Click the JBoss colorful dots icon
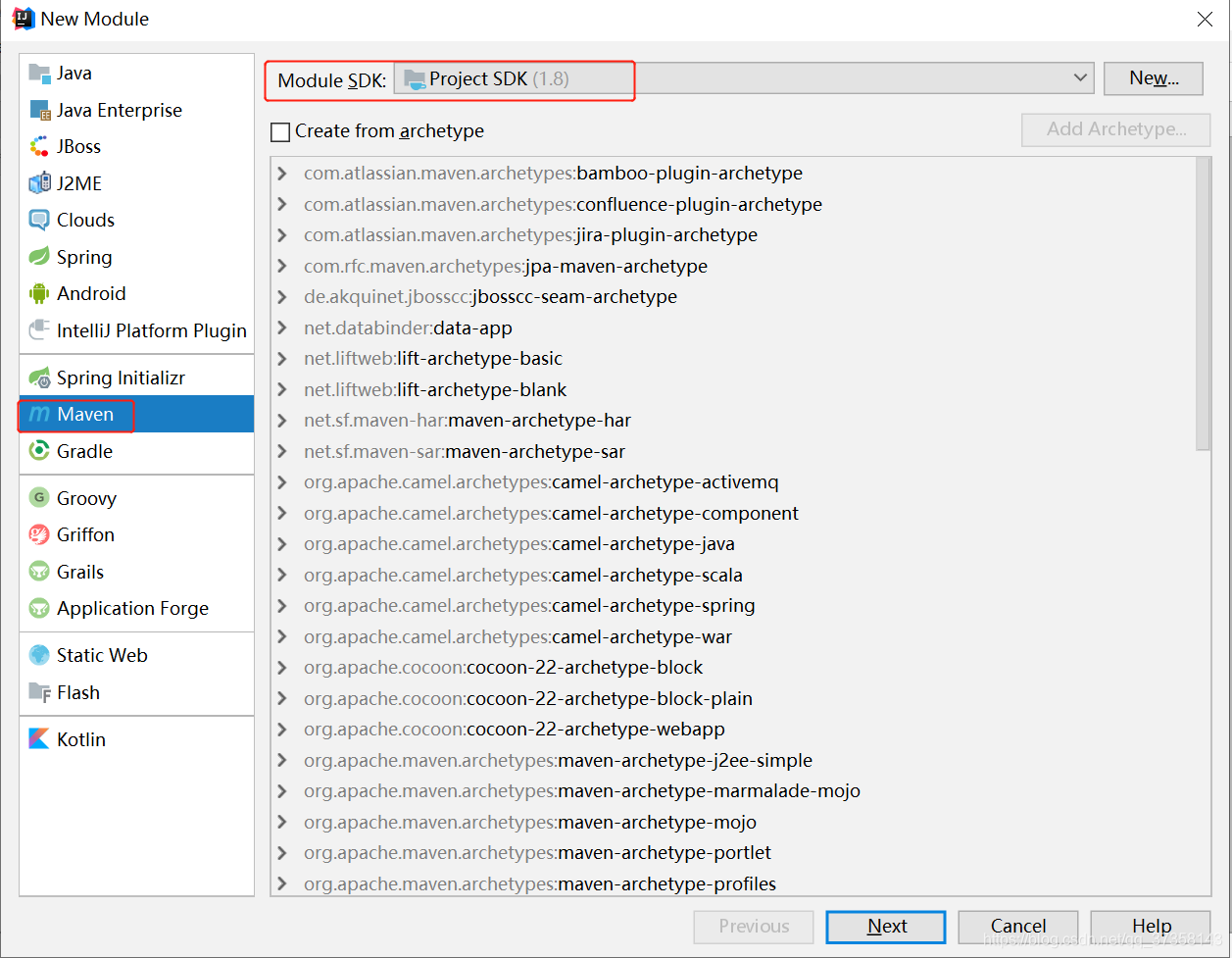Screen dimensions: 1232x958 click(x=39, y=146)
